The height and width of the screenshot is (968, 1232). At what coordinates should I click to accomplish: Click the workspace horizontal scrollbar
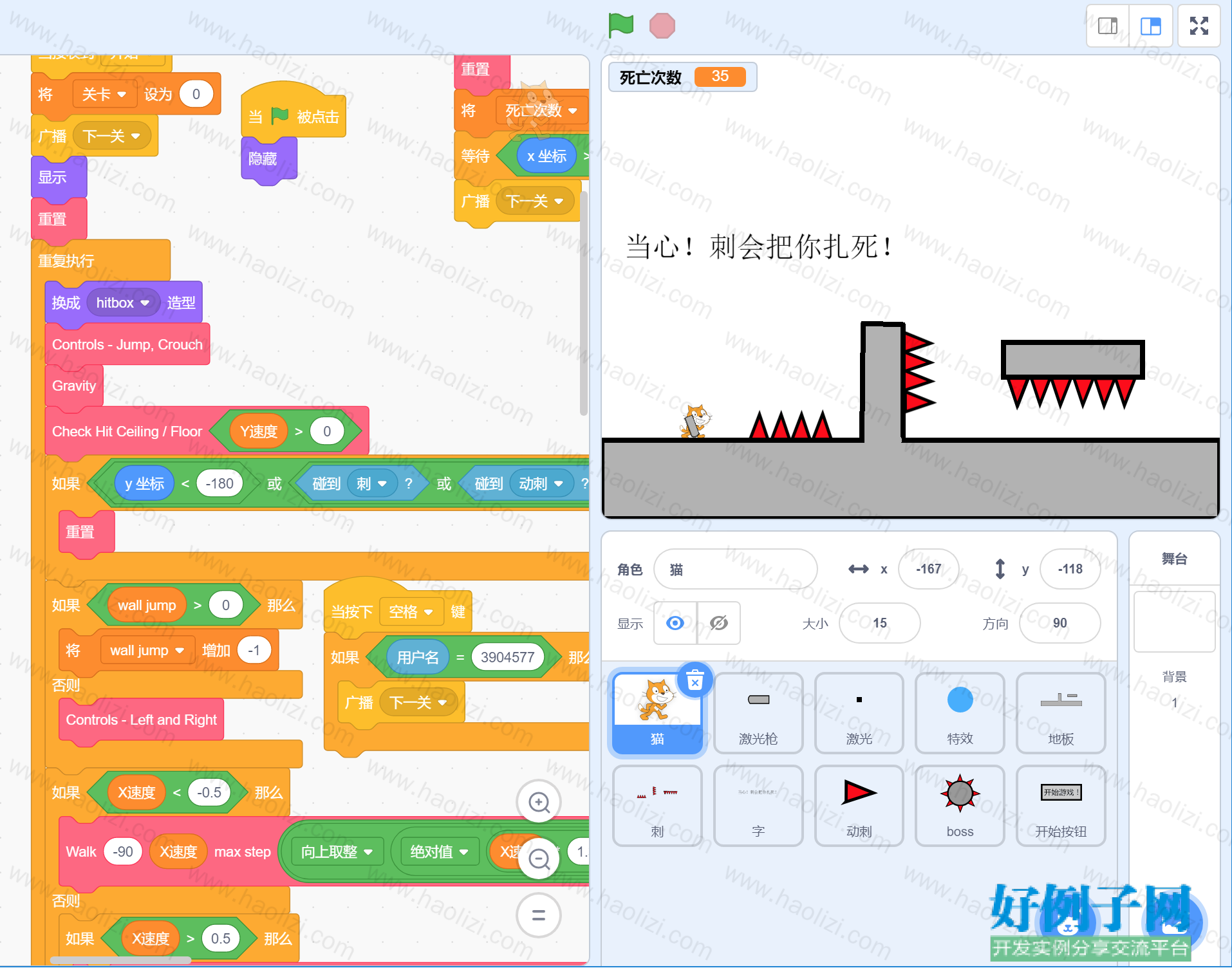tap(120, 960)
